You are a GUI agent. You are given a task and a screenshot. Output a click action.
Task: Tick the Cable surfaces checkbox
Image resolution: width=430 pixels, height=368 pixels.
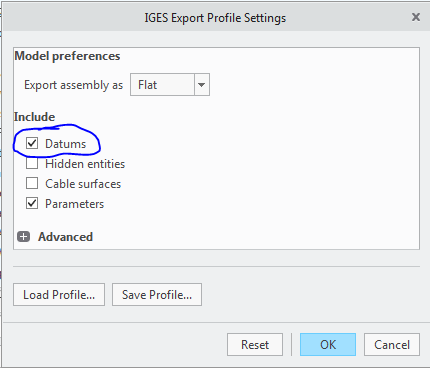[32, 183]
